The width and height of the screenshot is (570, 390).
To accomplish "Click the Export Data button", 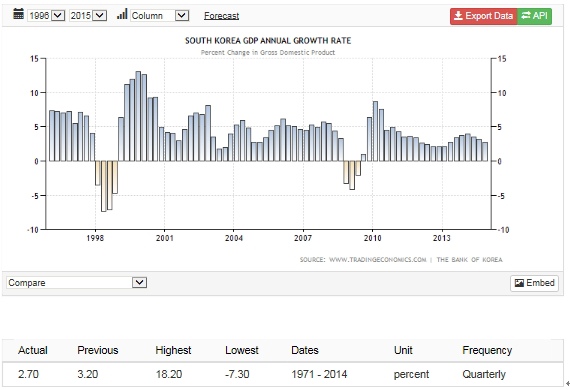I will pyautogui.click(x=483, y=16).
